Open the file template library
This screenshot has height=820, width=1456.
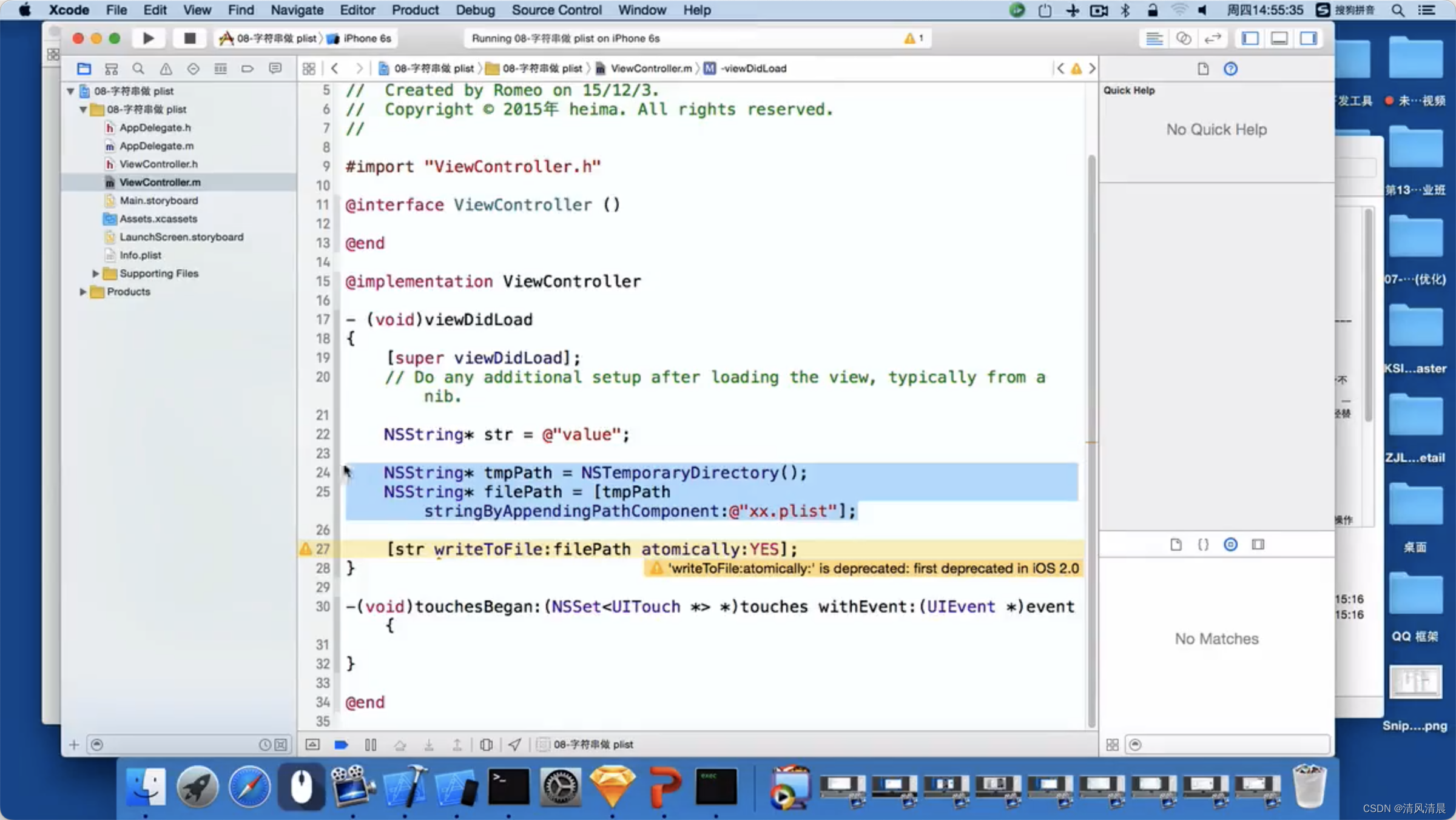[1176, 544]
